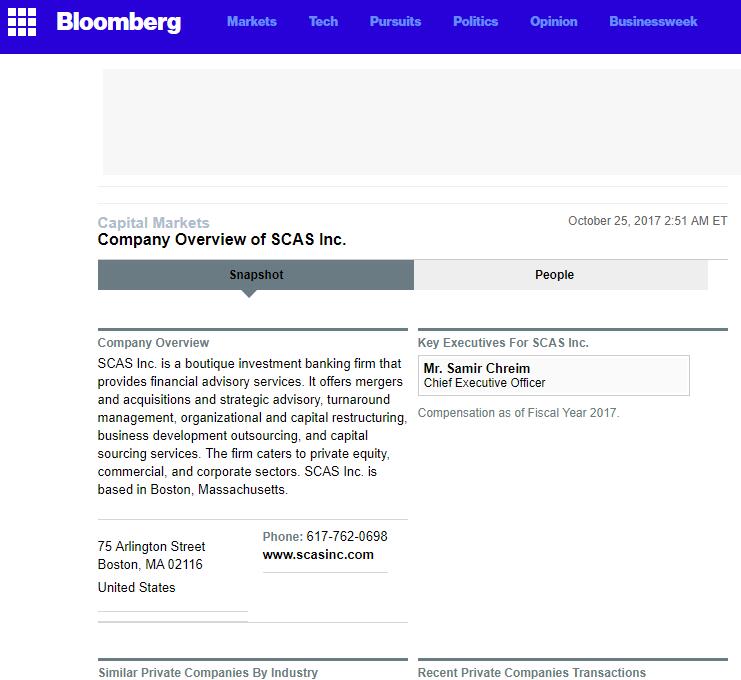
Task: Click Key Executives For SCAS Inc. header
Action: [x=503, y=343]
